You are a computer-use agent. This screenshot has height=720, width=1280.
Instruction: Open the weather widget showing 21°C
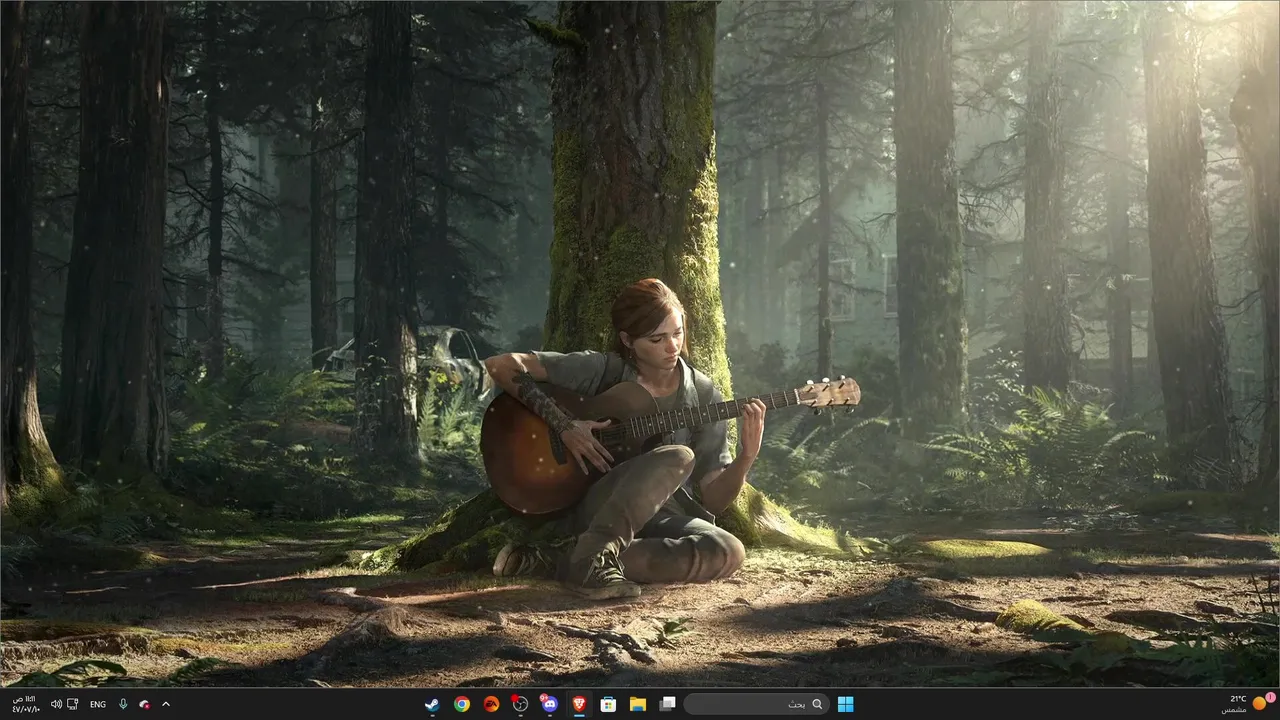pyautogui.click(x=1249, y=704)
